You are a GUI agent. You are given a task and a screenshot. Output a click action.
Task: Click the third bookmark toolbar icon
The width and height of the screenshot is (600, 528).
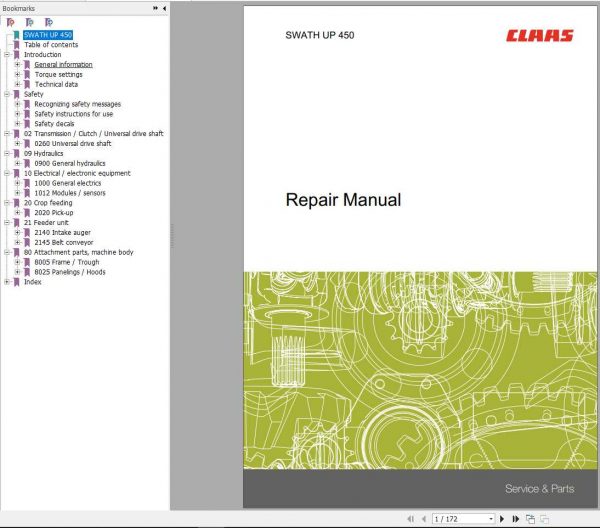[x=49, y=23]
